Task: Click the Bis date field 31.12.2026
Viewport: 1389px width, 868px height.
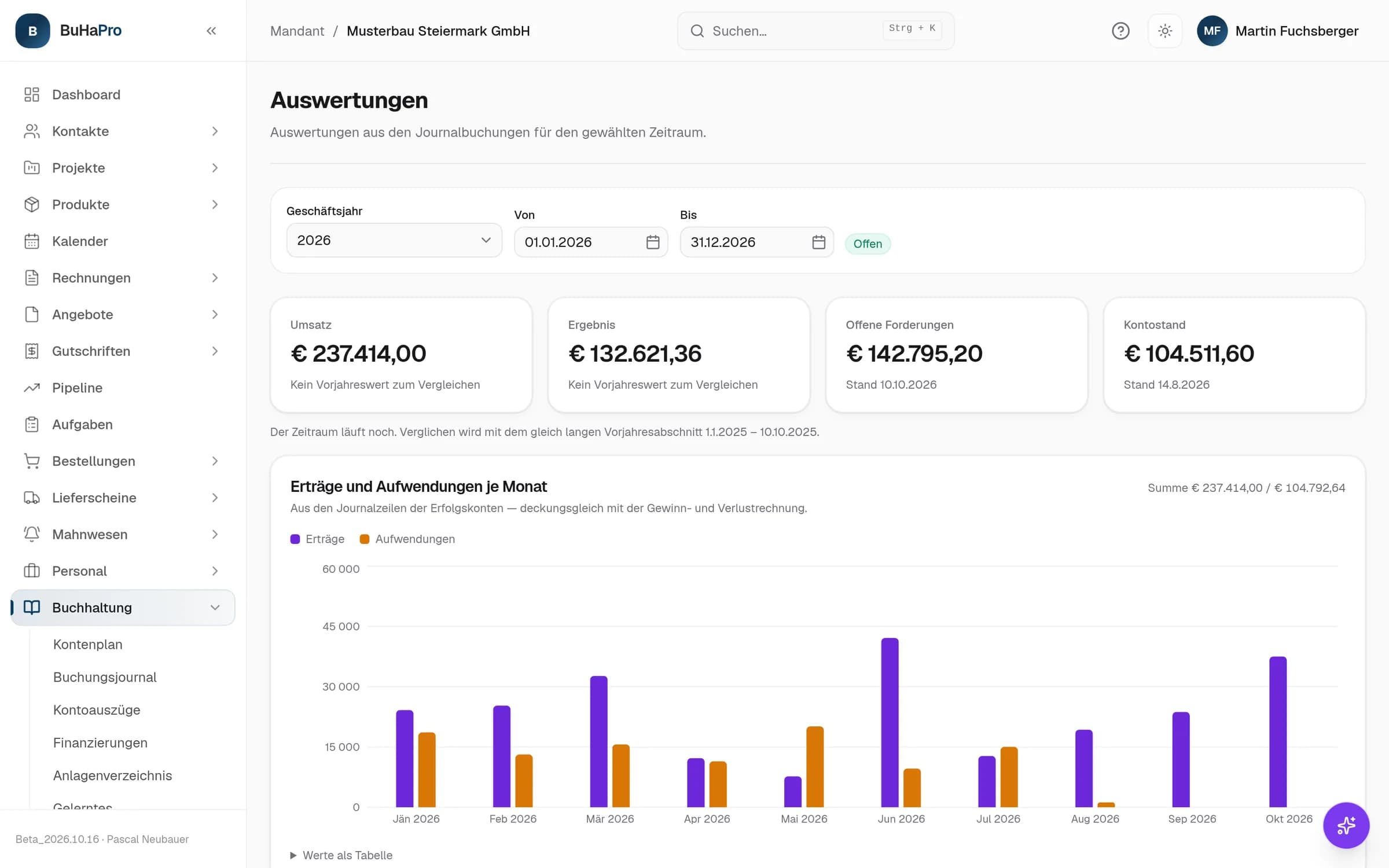Action: 756,242
